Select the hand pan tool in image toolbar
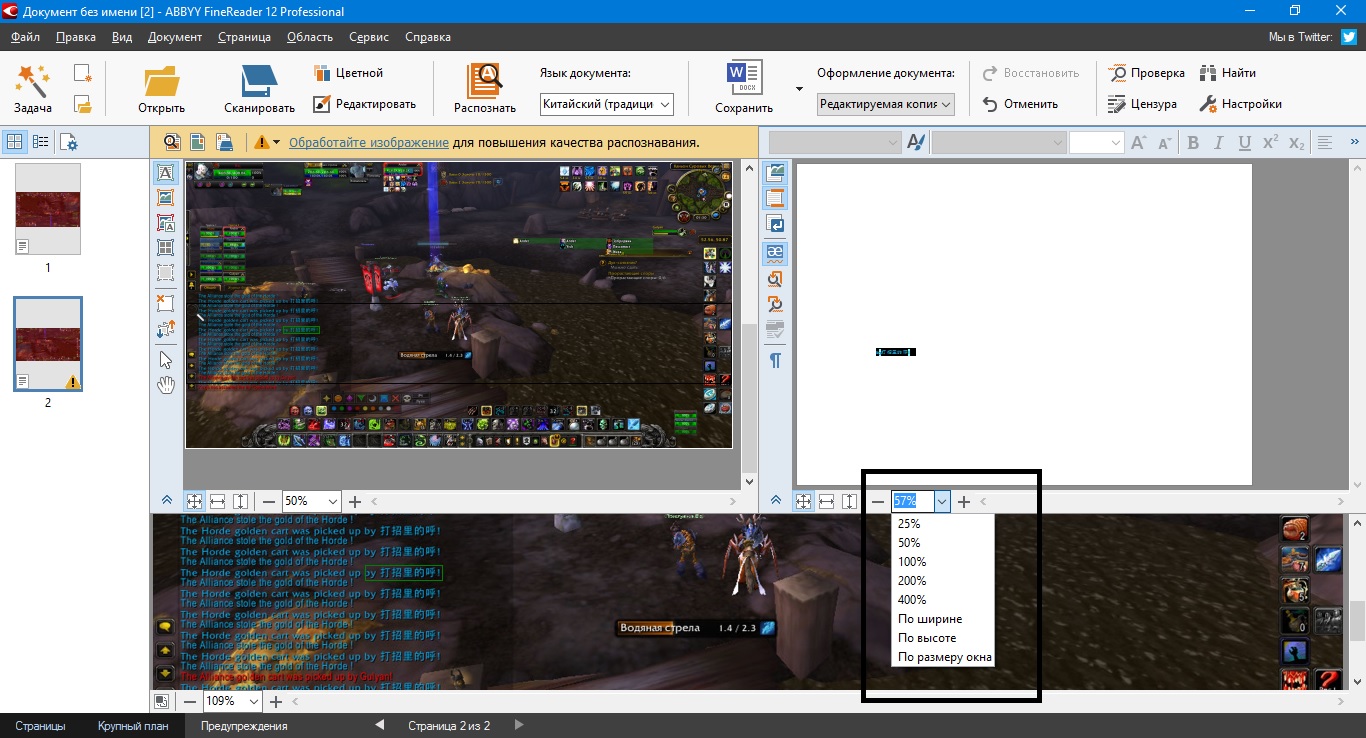Image resolution: width=1366 pixels, height=738 pixels. [166, 385]
